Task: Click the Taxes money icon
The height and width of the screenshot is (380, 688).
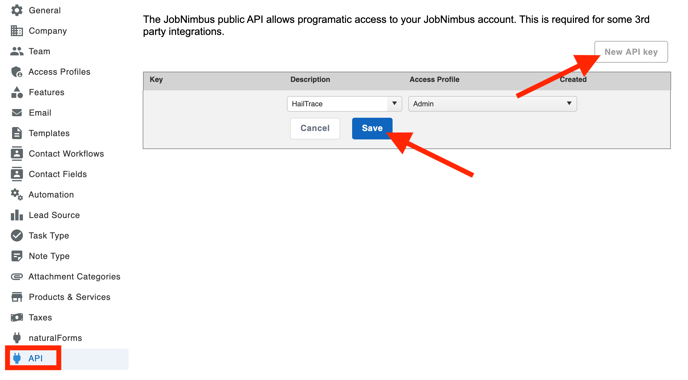Action: click(x=17, y=317)
